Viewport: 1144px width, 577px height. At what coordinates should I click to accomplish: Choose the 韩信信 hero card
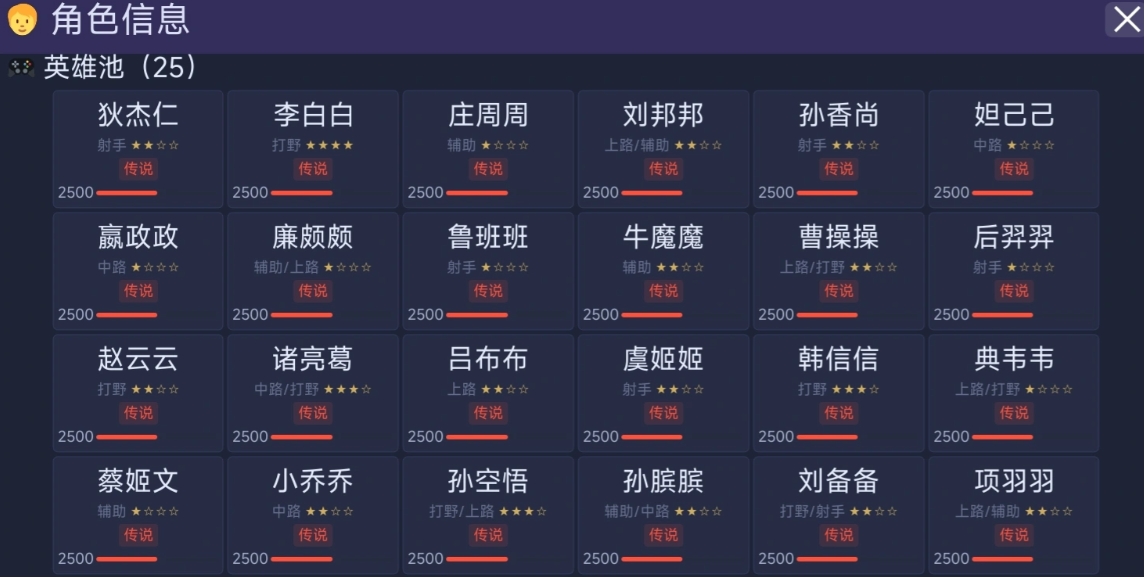838,393
